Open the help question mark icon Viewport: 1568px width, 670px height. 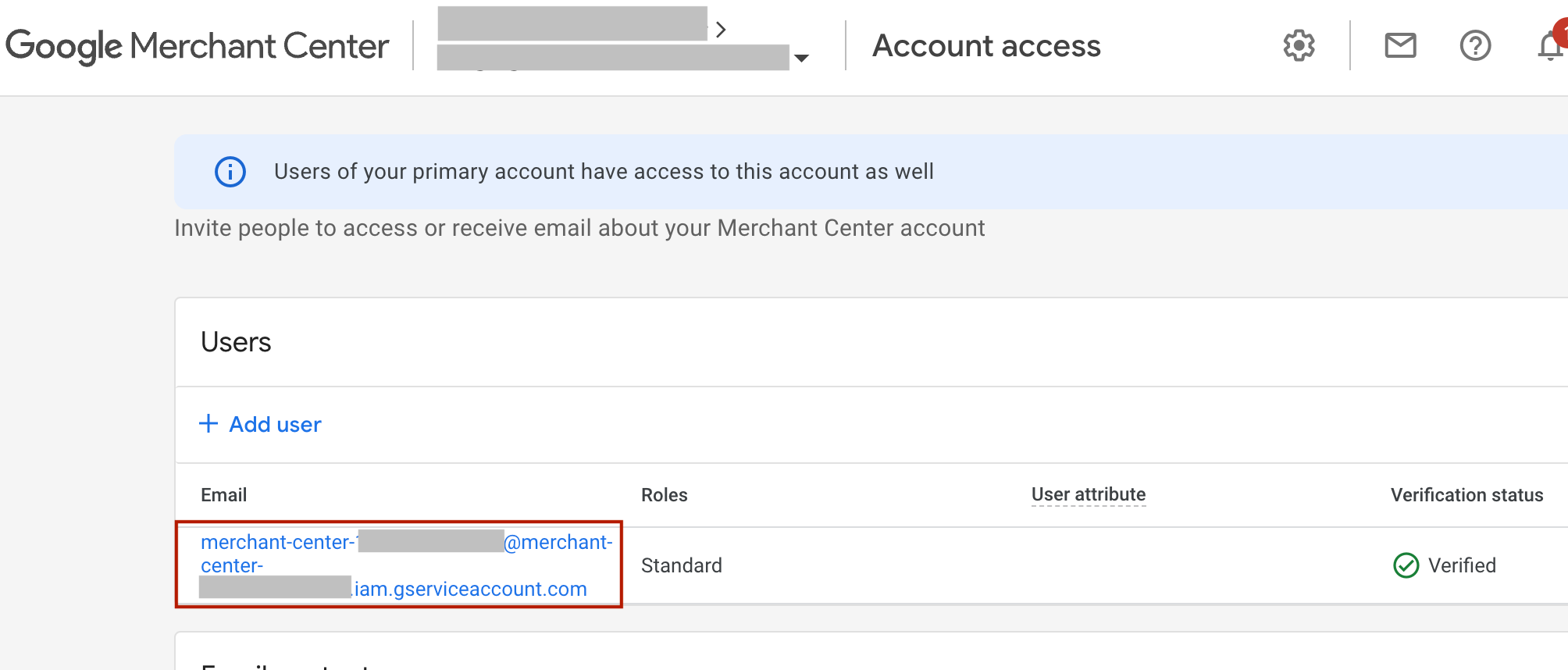point(1475,46)
